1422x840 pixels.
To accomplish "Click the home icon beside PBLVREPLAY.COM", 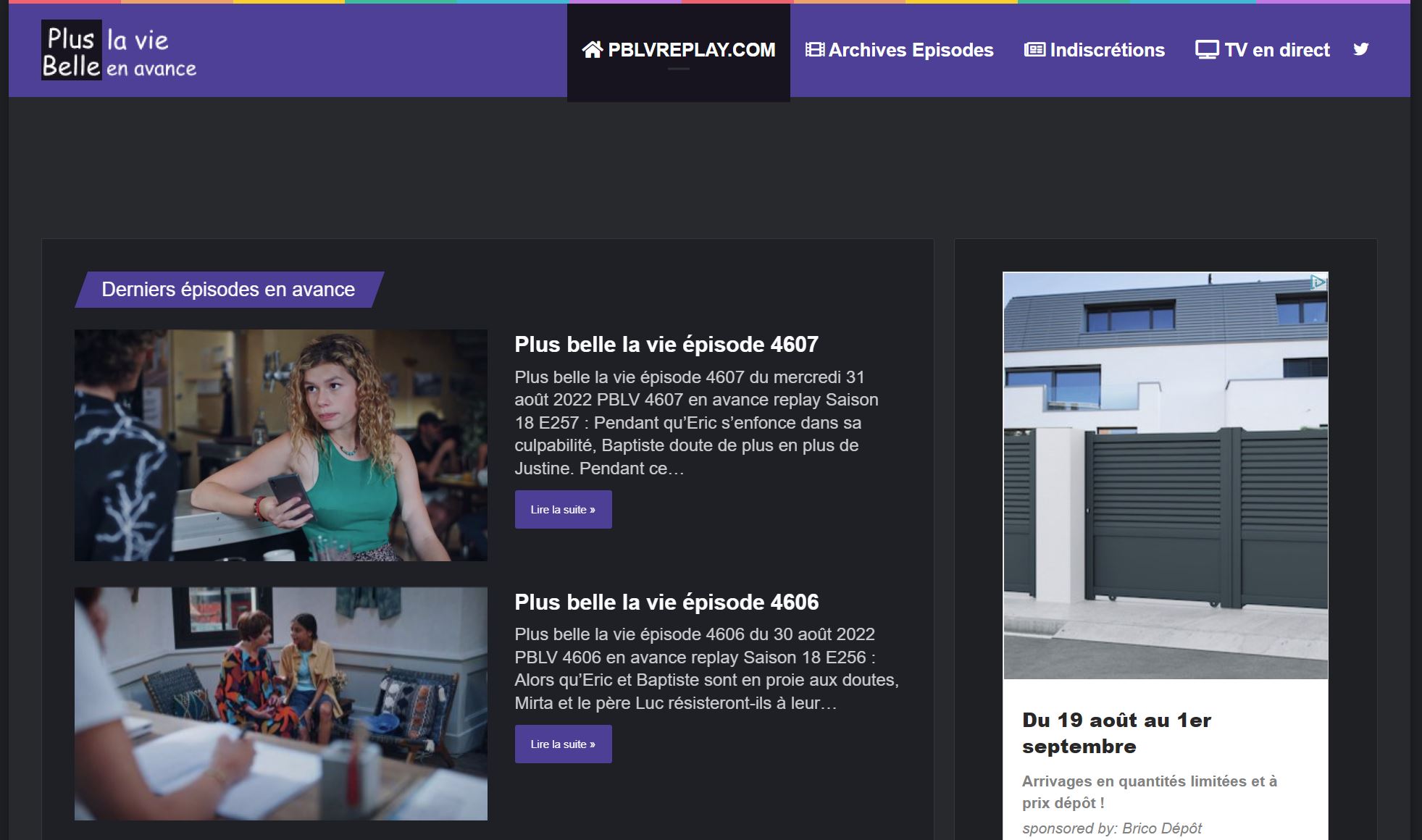I will pos(592,50).
